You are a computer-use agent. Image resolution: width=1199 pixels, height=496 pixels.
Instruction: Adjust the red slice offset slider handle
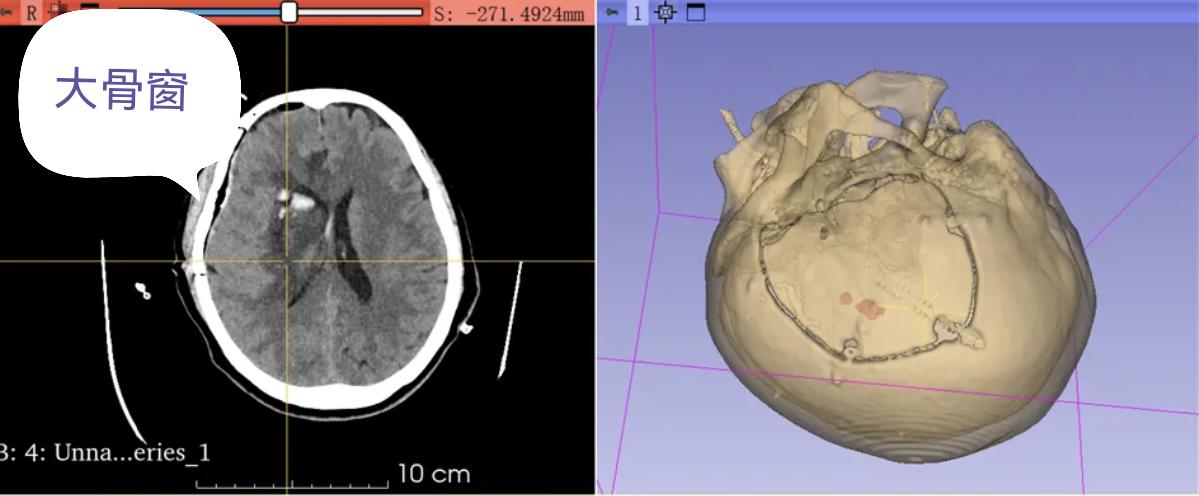(288, 12)
